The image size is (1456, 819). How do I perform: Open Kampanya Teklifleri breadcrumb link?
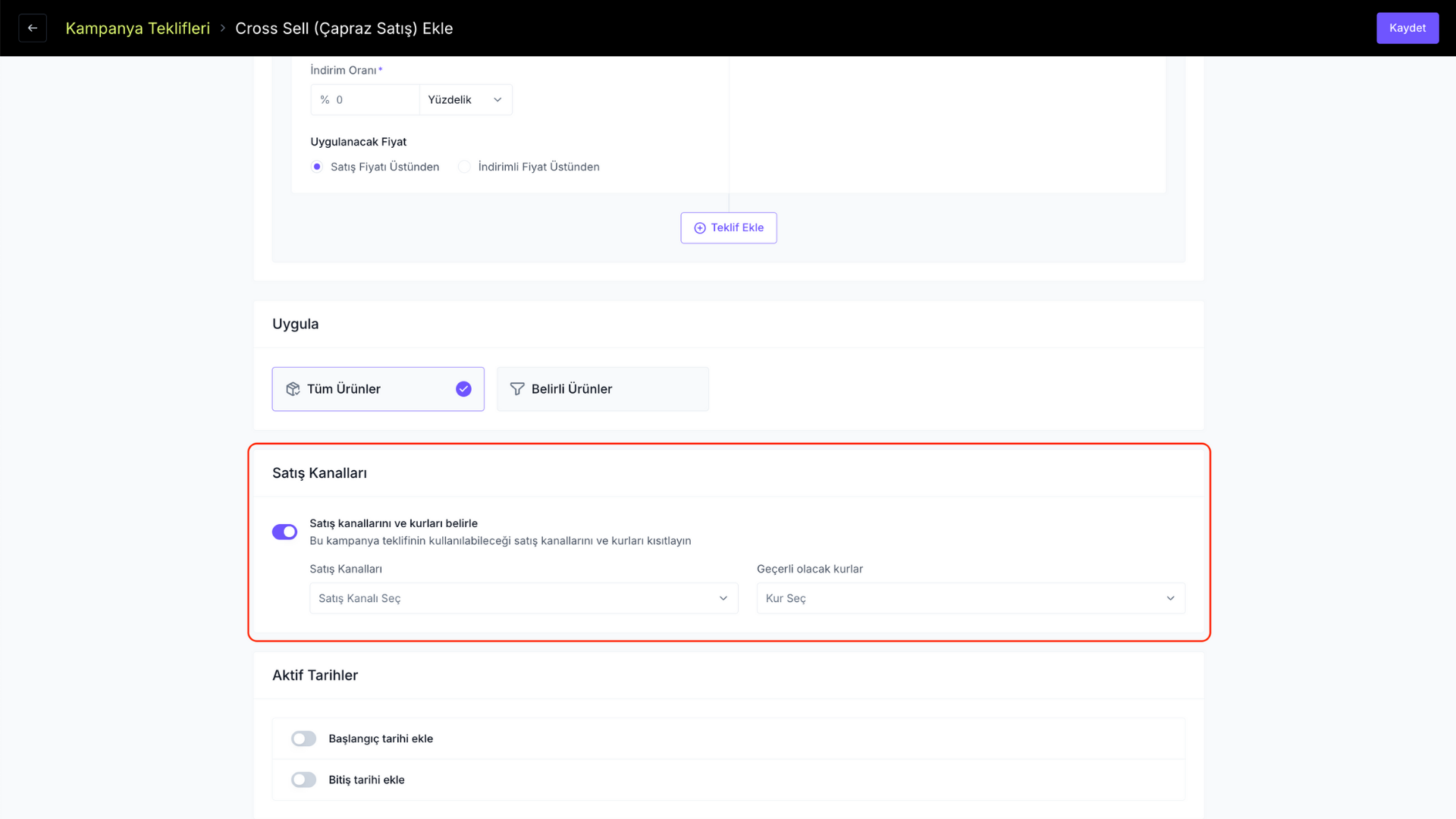[x=137, y=28]
